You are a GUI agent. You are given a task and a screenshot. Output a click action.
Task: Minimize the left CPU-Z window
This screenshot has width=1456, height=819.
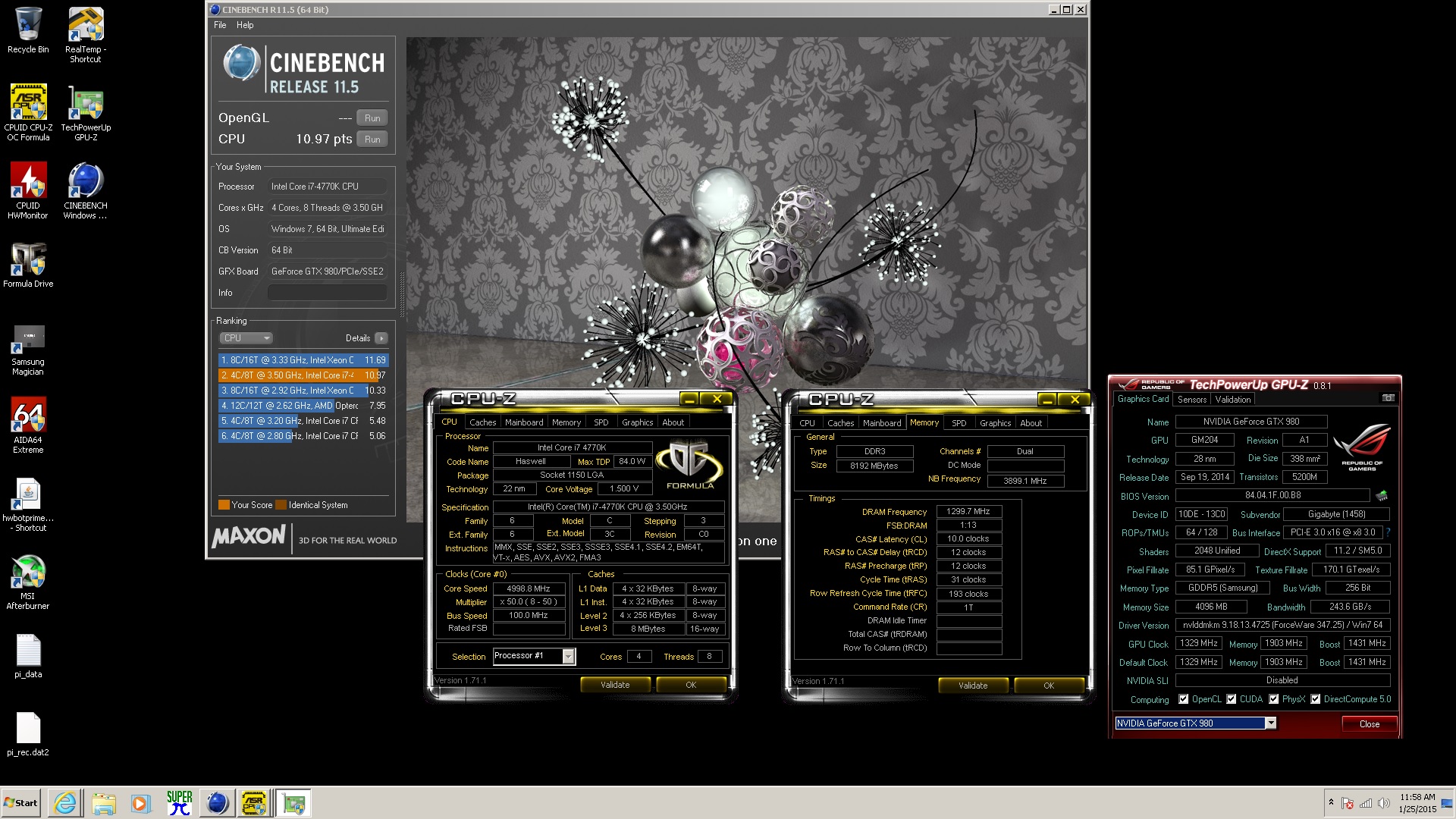[689, 399]
